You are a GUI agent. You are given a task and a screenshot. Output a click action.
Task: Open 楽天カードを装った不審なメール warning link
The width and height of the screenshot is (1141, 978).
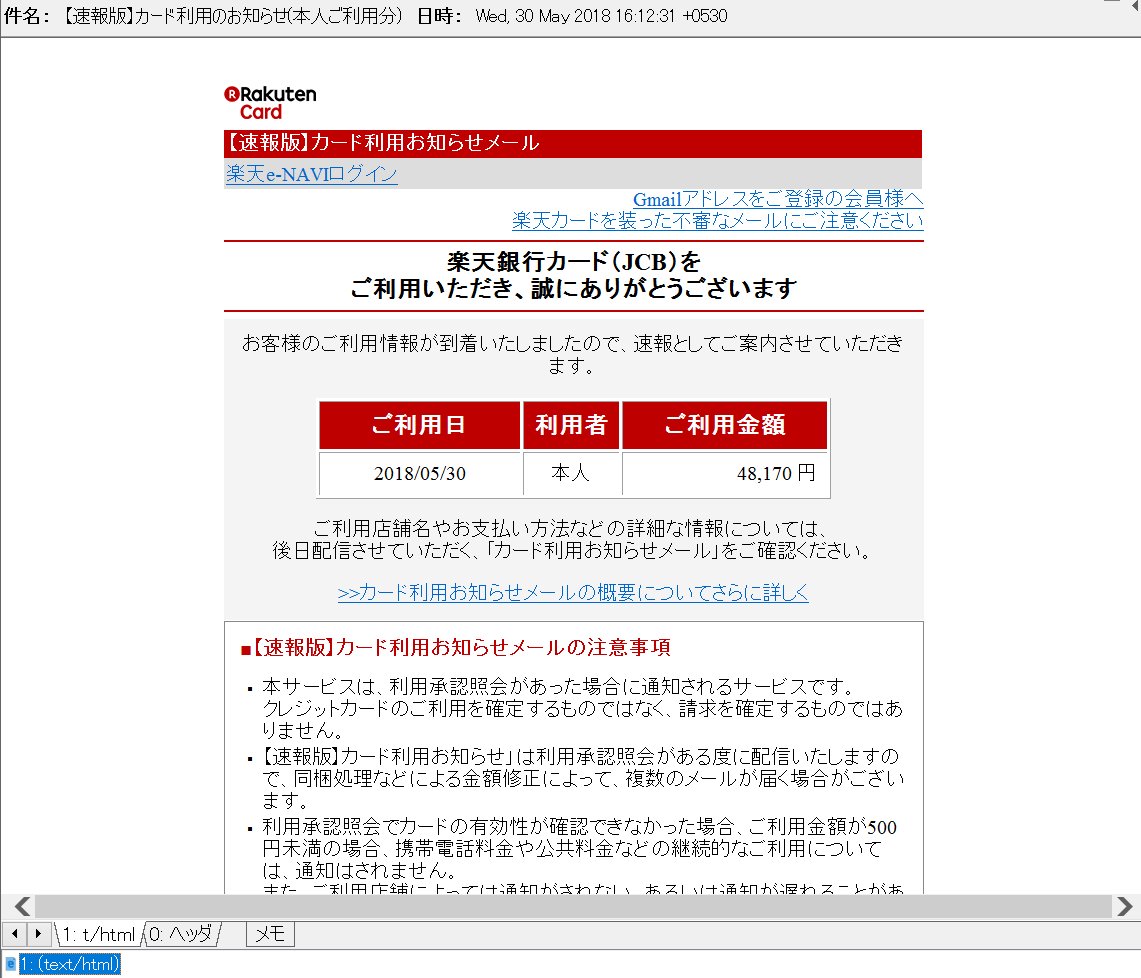[x=717, y=220]
